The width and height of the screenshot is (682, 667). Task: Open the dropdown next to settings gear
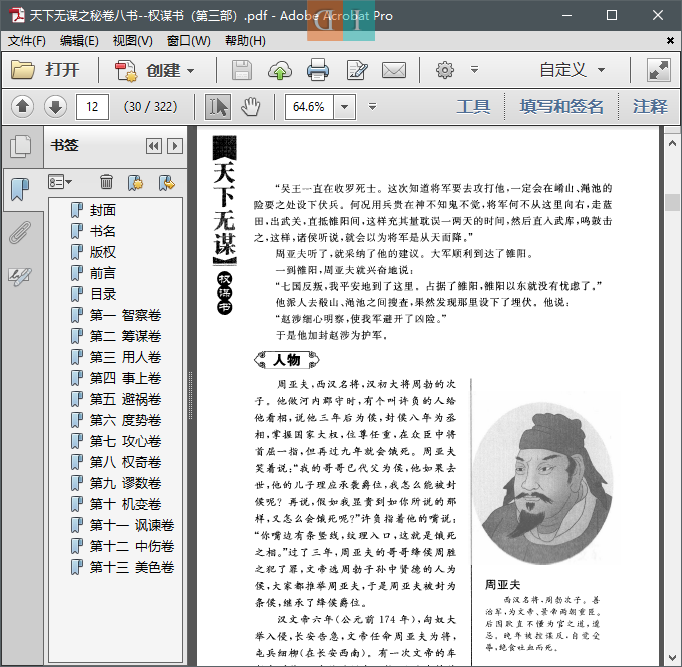coord(475,70)
